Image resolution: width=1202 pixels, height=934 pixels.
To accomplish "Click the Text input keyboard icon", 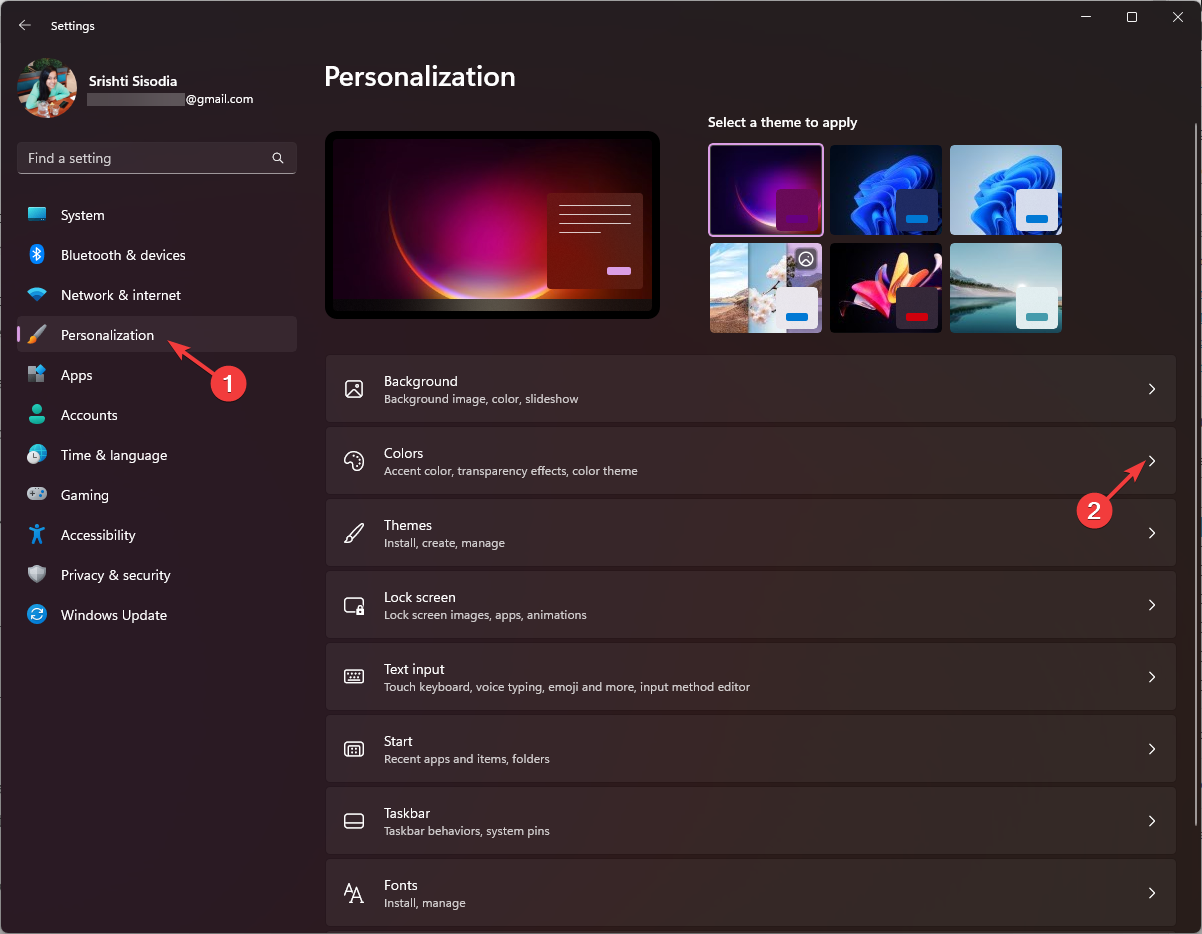I will tap(353, 676).
